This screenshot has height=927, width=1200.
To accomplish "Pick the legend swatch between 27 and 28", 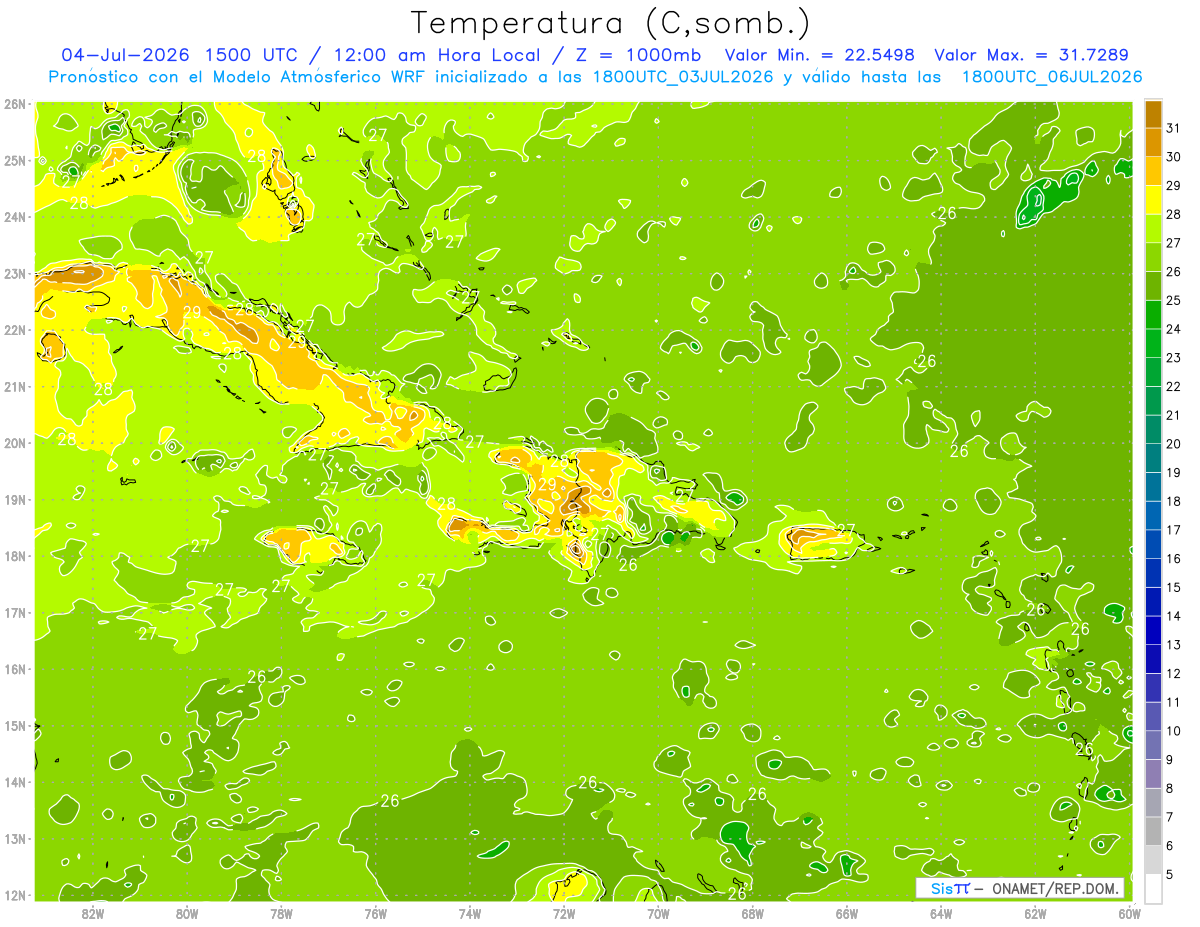I will 1153,229.
